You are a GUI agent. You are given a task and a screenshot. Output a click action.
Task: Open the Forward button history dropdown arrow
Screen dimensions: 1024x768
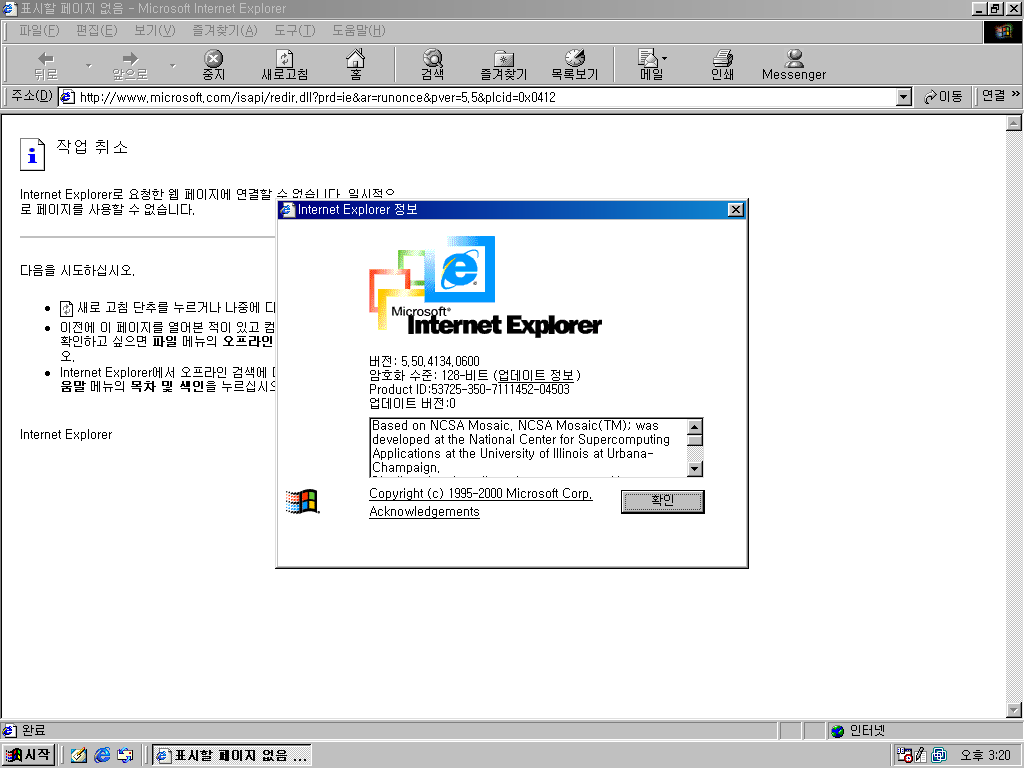point(172,65)
